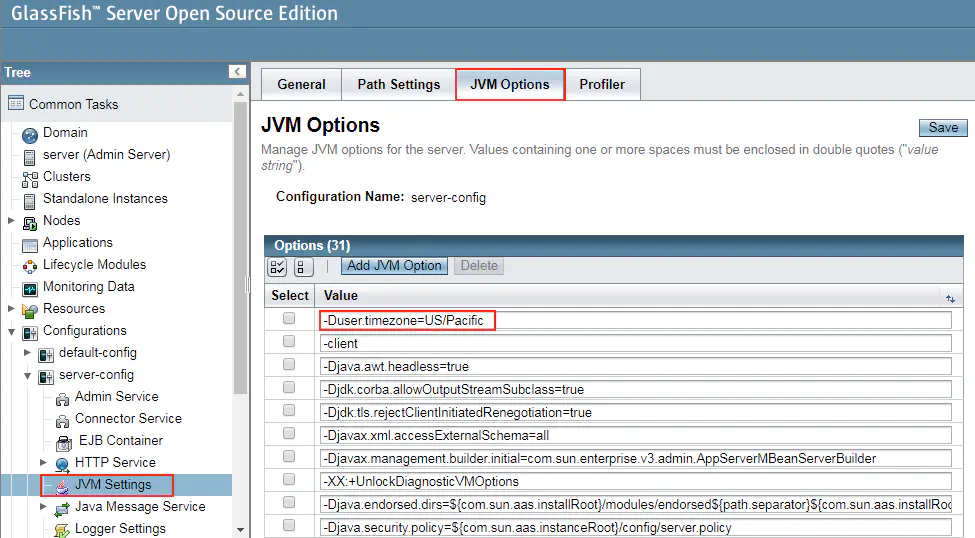Image resolution: width=975 pixels, height=538 pixels.
Task: Open the General tab
Action: pos(302,85)
